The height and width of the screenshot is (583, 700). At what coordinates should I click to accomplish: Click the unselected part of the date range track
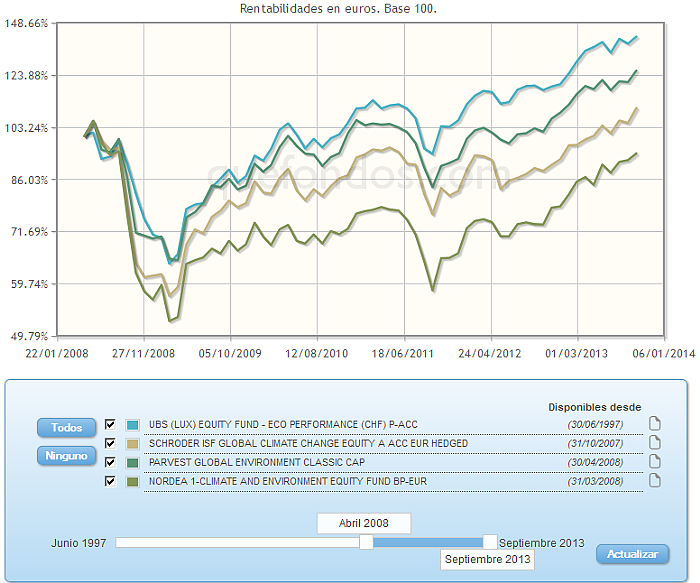click(x=238, y=542)
